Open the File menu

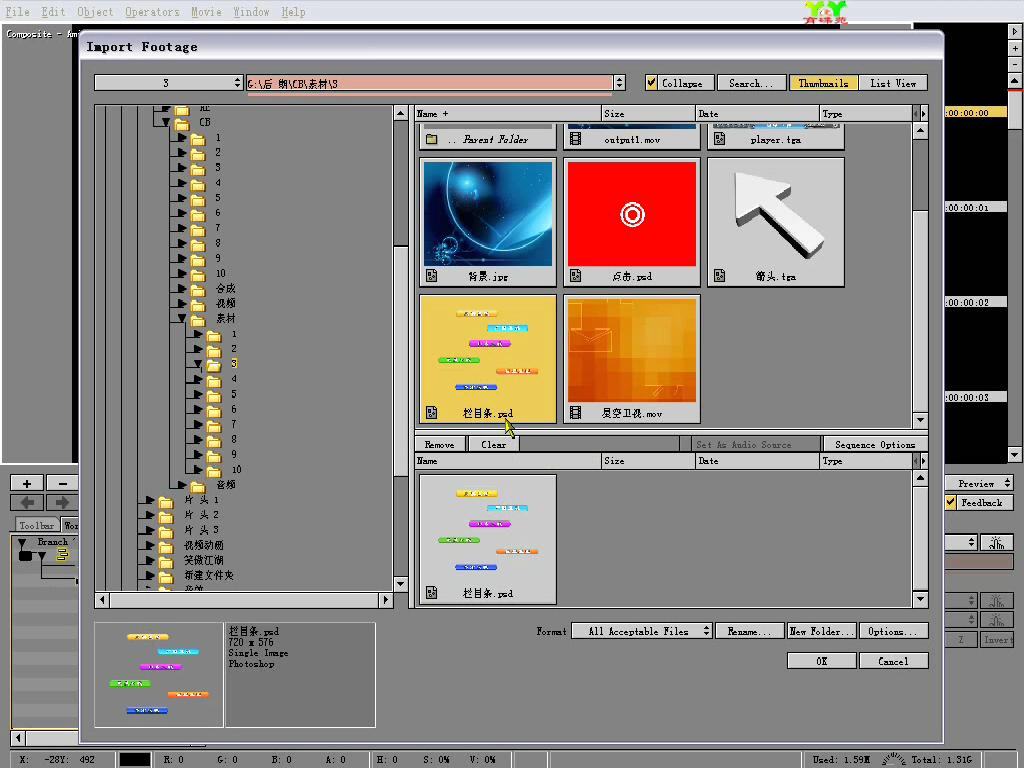(x=18, y=12)
